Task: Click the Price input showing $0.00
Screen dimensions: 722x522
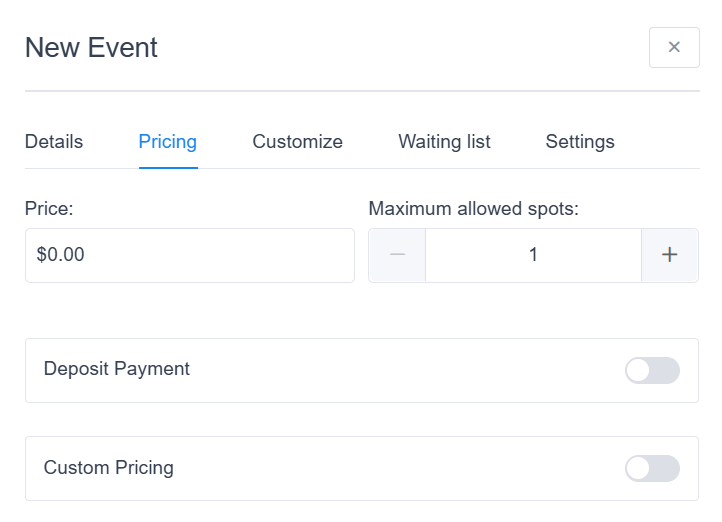Action: (190, 255)
